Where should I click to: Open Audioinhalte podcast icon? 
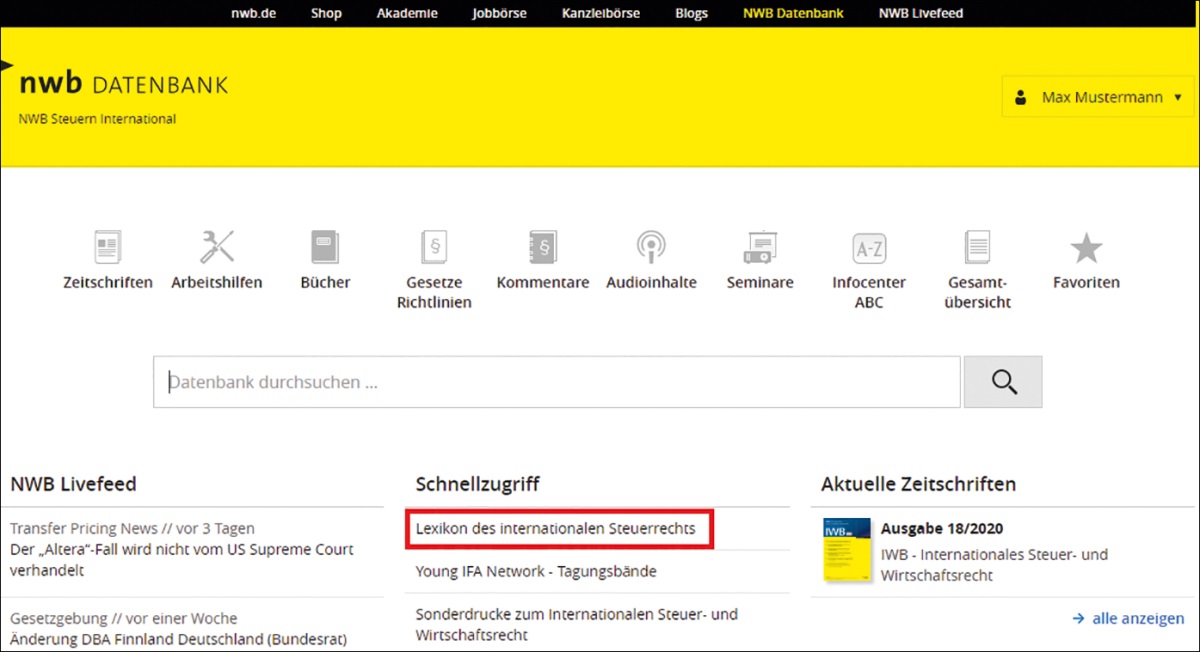pos(651,247)
